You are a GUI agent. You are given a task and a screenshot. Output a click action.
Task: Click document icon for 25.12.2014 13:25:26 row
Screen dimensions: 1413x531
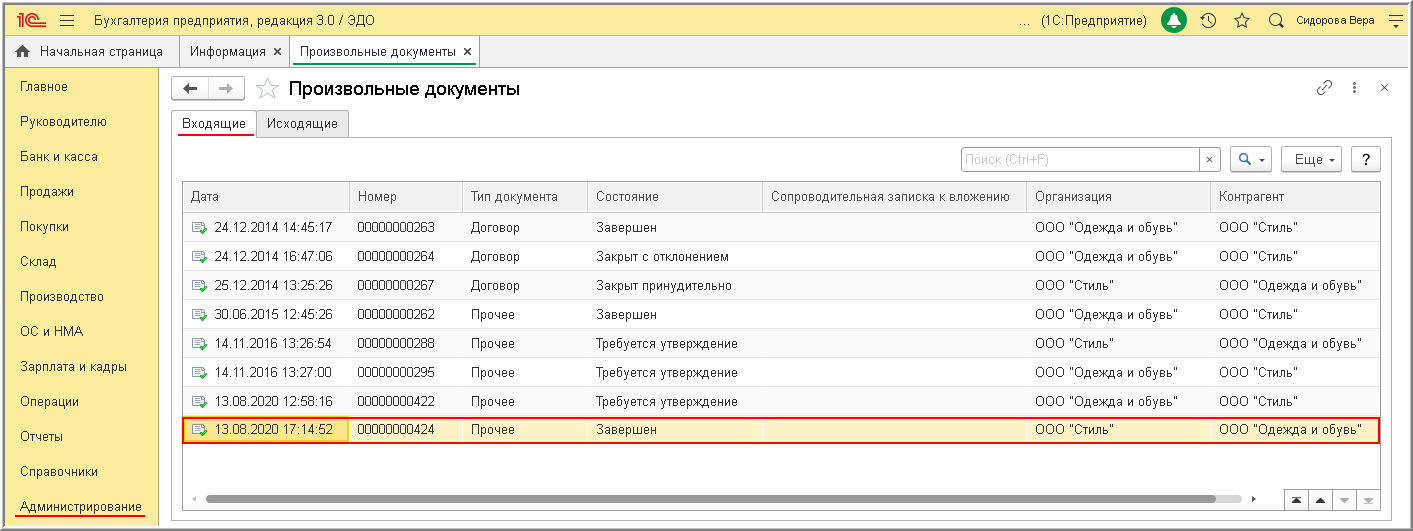(200, 286)
